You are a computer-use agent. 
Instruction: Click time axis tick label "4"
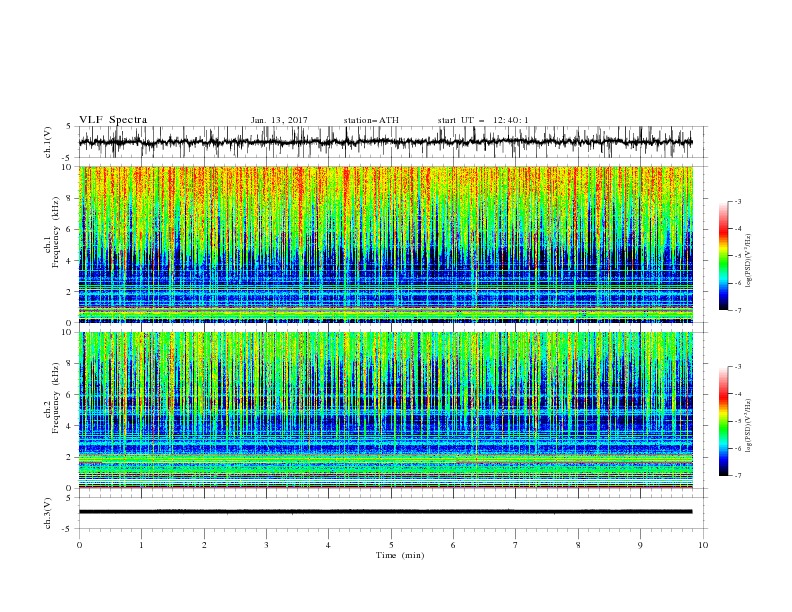coord(328,545)
